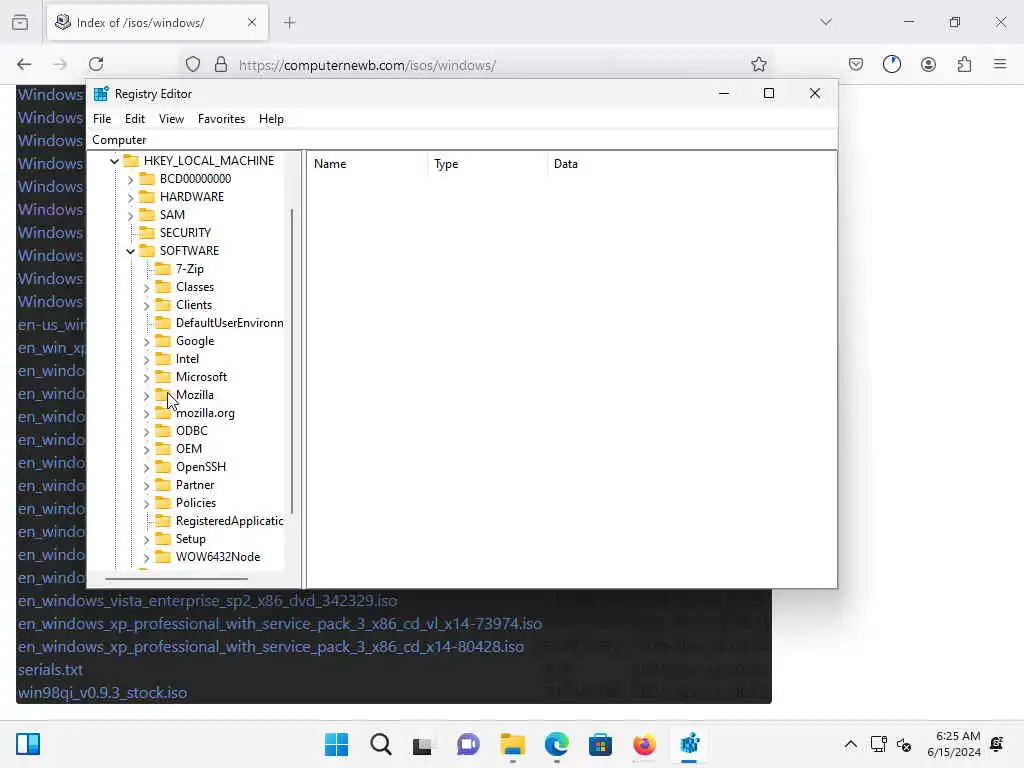
Task: Click the network status tray icon
Action: (x=878, y=744)
